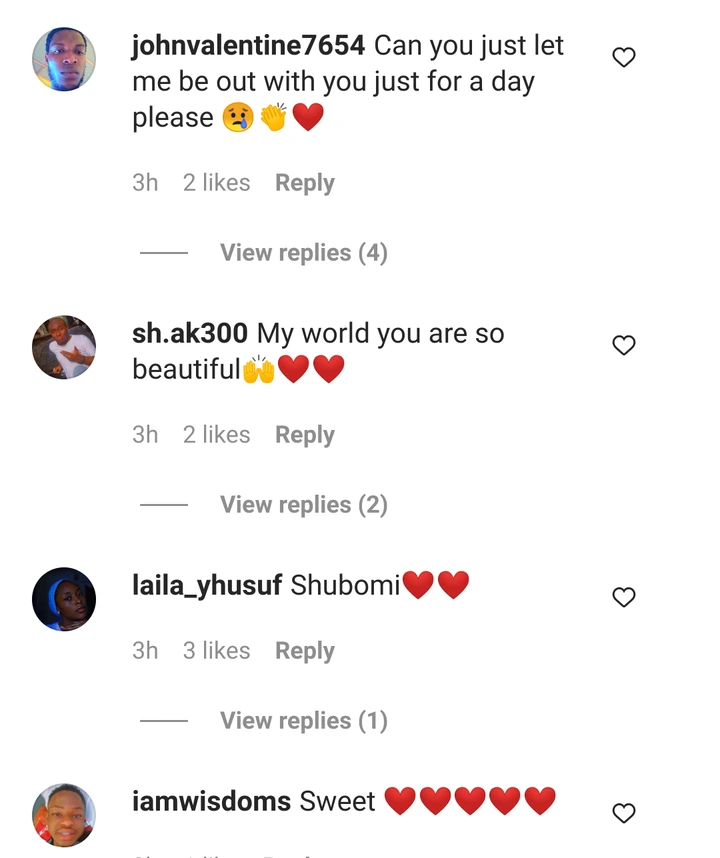This screenshot has height=858, width=720.
Task: View the 3 likes on laila_yhusuf's comment
Action: click(x=217, y=651)
